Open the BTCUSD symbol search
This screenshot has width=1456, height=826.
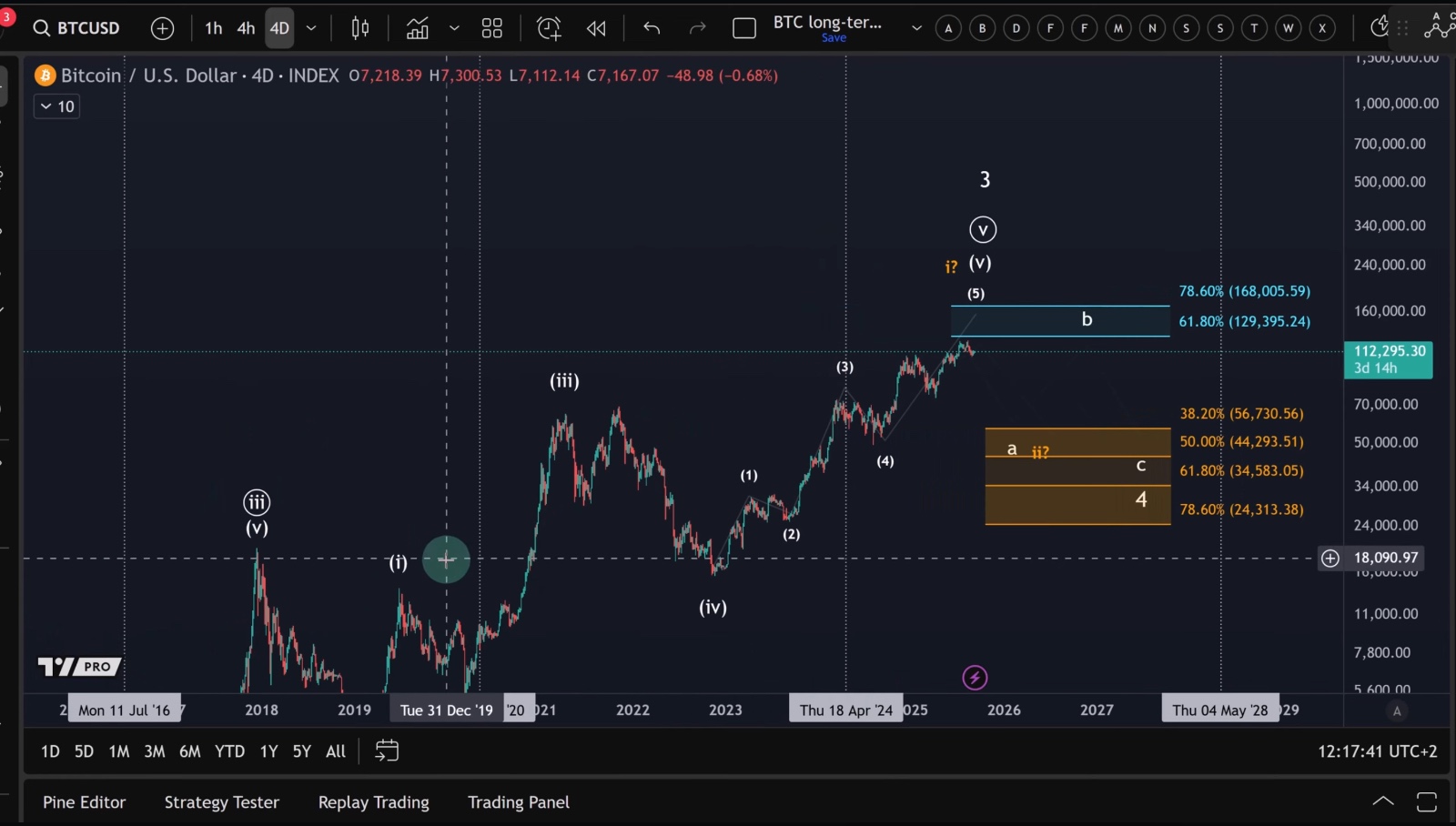click(77, 28)
